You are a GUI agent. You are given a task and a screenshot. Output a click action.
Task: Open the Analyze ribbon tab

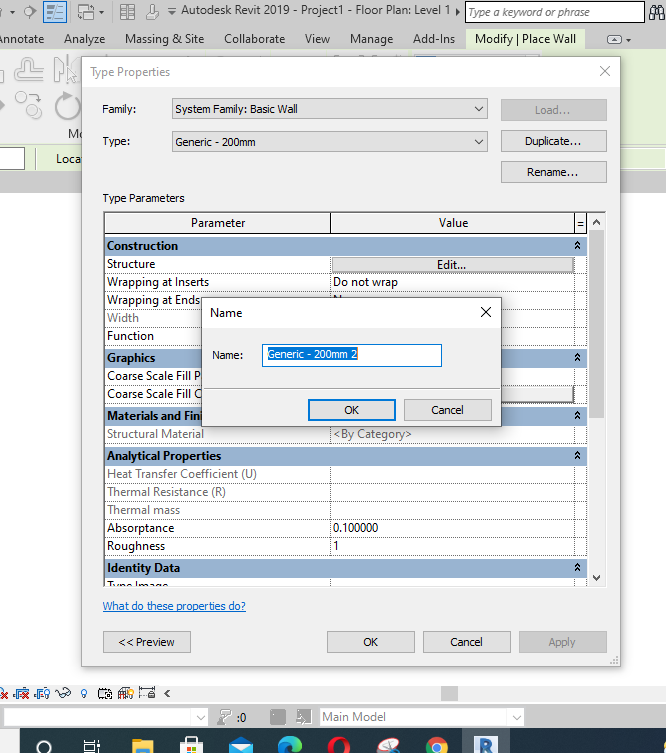coord(85,39)
